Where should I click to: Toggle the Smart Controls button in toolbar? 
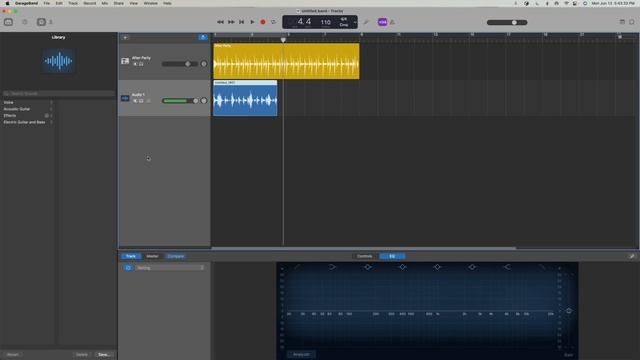(x=41, y=22)
